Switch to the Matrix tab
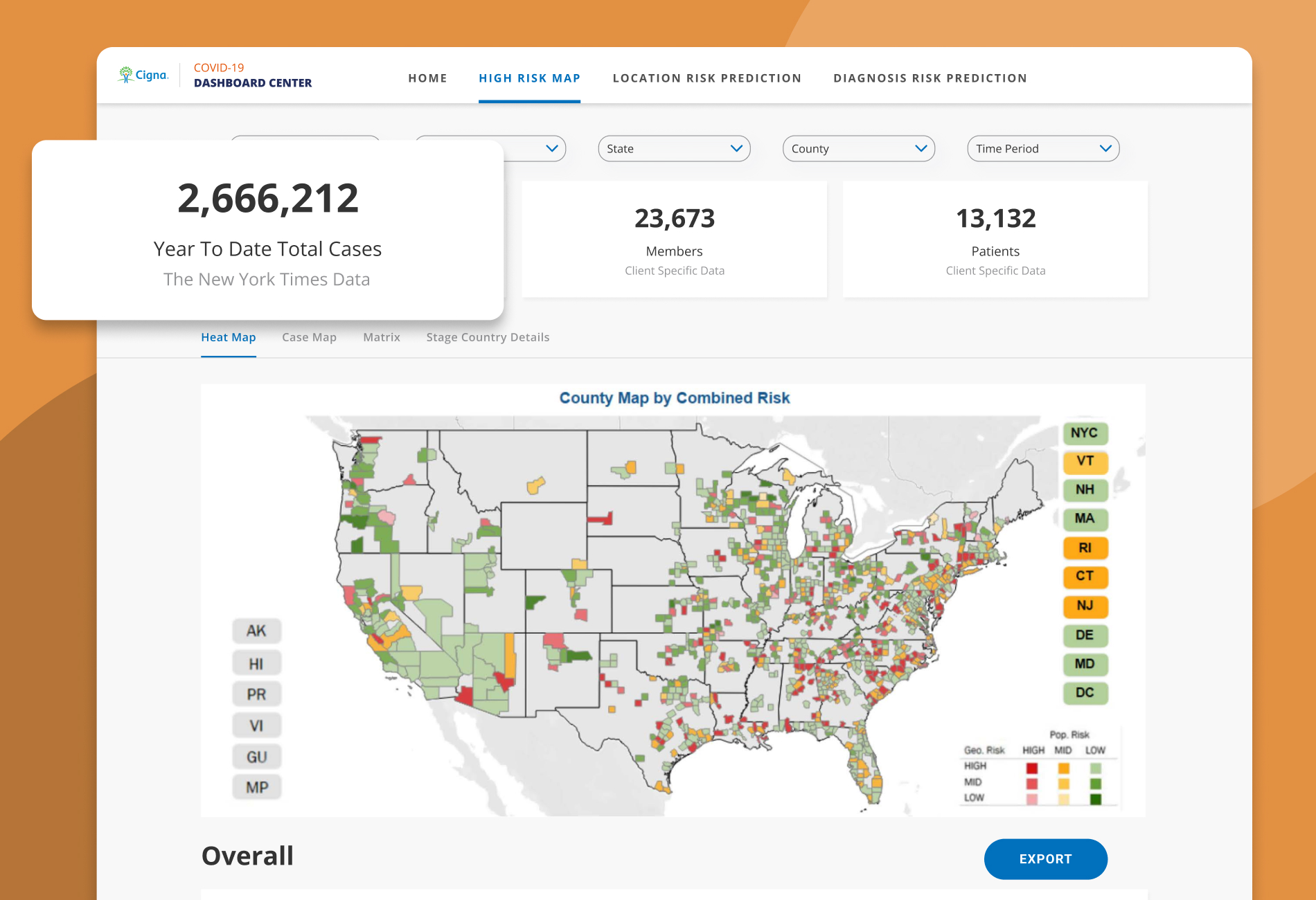Viewport: 1316px width, 900px height. (382, 337)
